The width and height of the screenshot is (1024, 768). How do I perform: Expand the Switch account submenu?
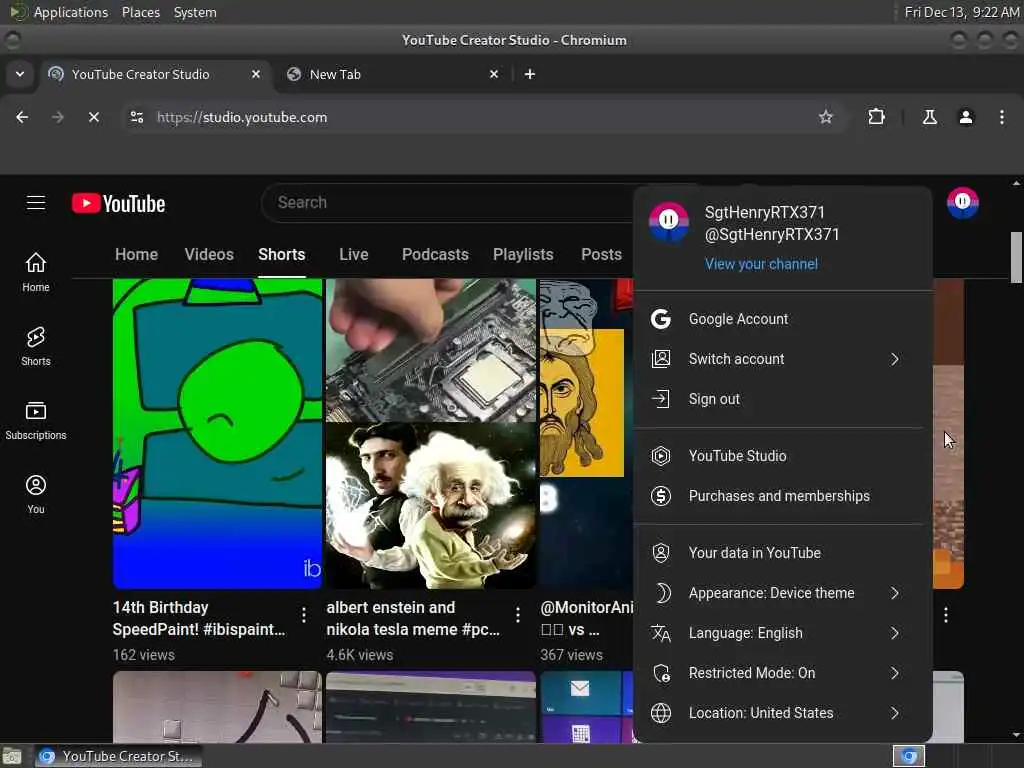click(782, 359)
